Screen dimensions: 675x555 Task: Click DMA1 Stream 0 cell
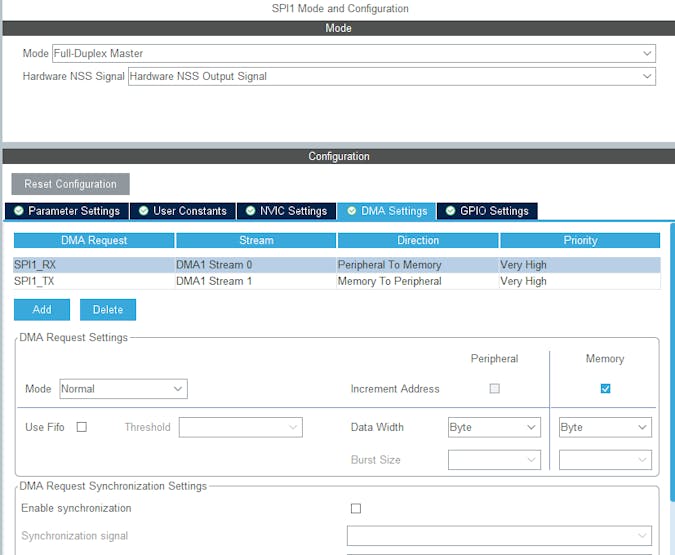pos(256,265)
